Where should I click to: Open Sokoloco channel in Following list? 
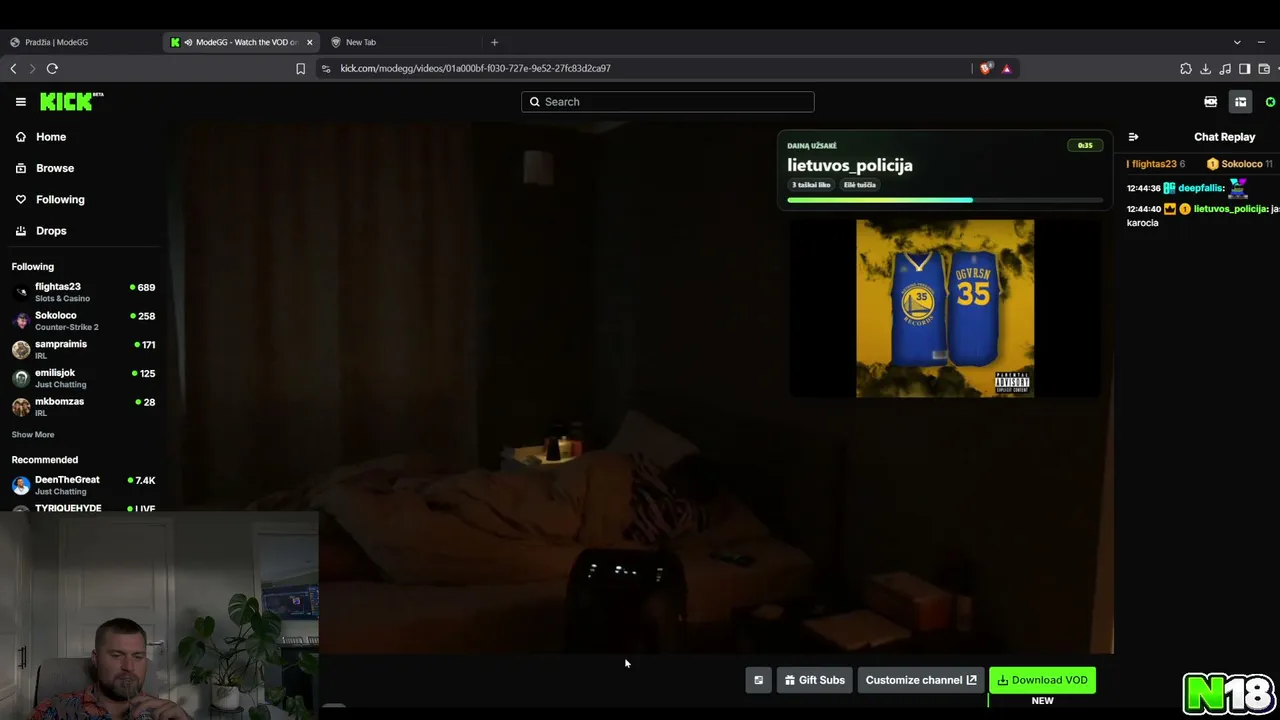(83, 321)
